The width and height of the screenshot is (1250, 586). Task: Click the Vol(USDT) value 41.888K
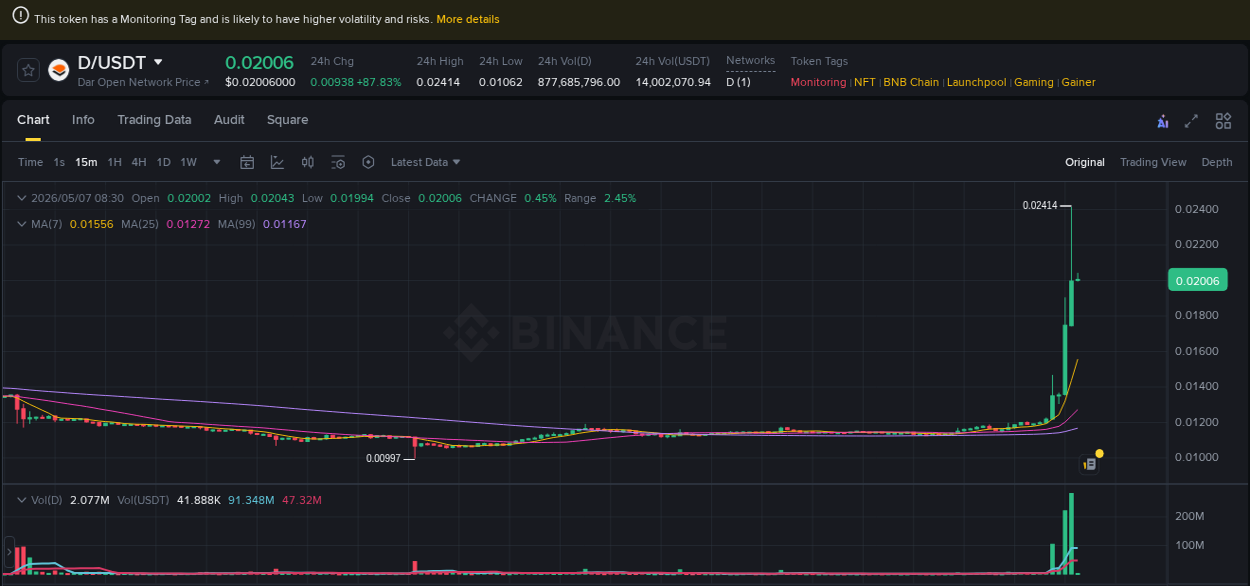click(x=199, y=500)
